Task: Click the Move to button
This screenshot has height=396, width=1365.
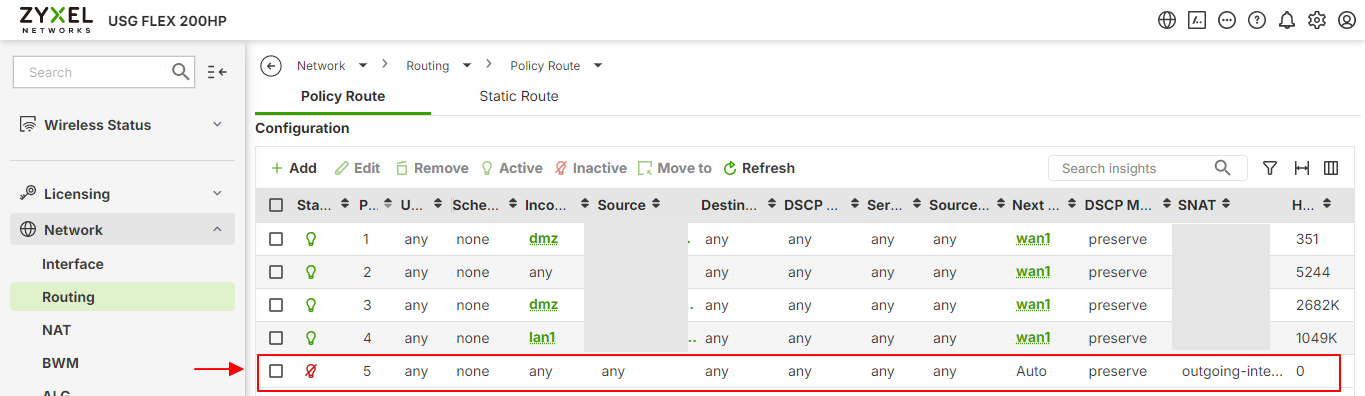Action: tap(675, 168)
